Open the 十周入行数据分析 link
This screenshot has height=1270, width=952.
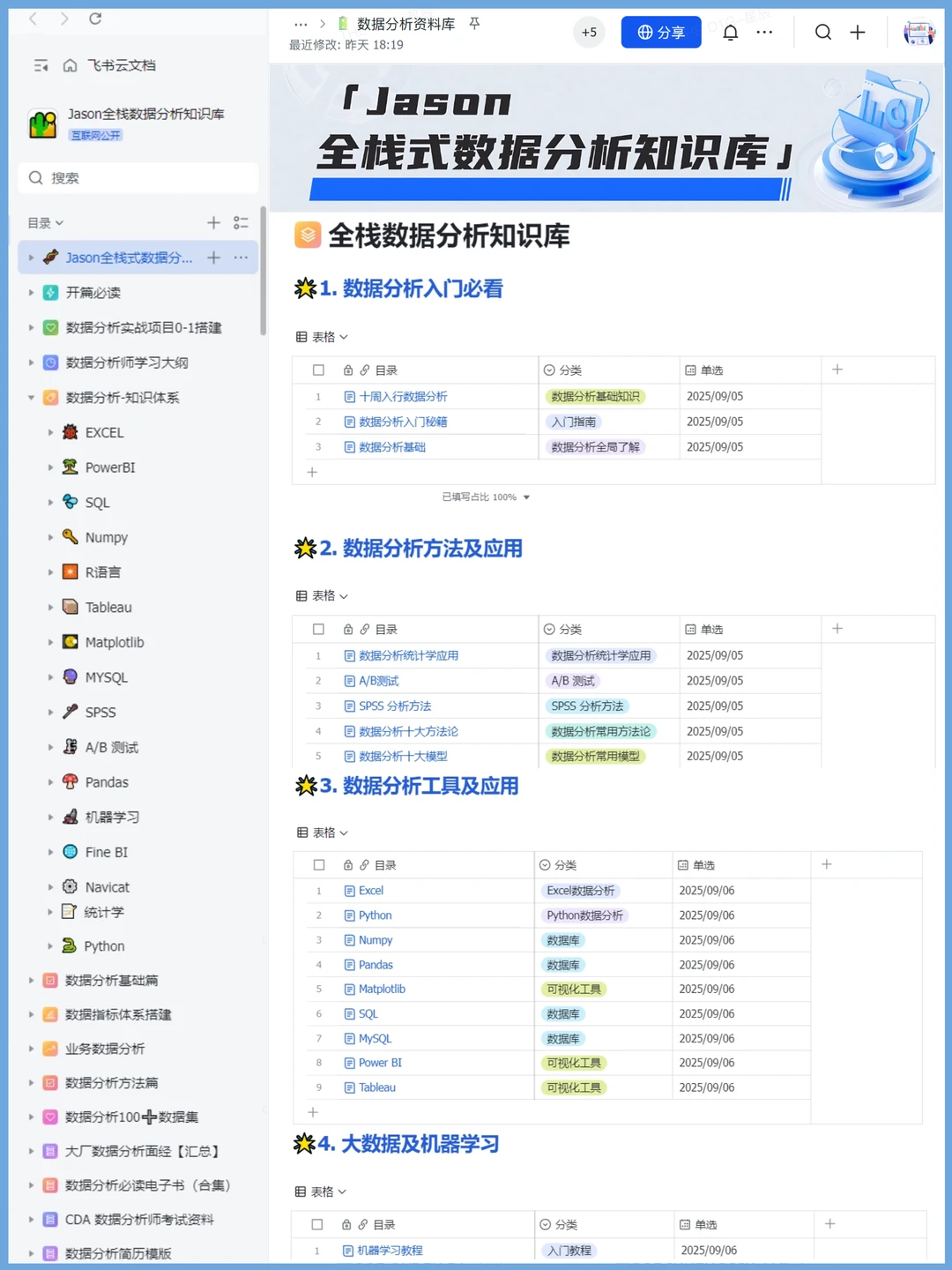point(403,397)
